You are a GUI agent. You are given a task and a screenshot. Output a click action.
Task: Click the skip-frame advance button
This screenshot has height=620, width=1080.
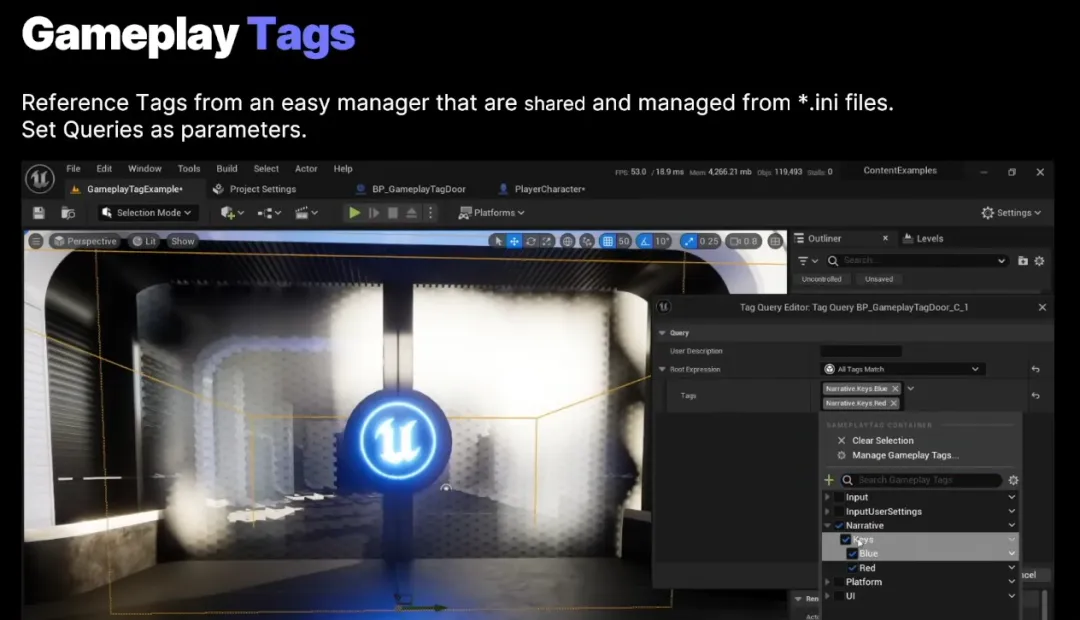pos(373,213)
